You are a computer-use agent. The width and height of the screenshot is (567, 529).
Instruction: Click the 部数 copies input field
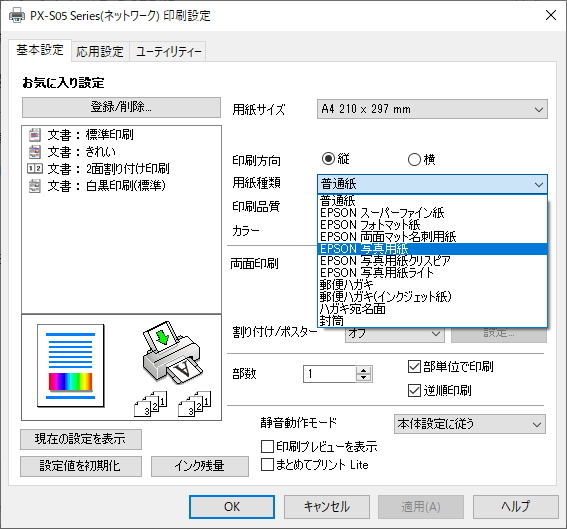tap(330, 374)
